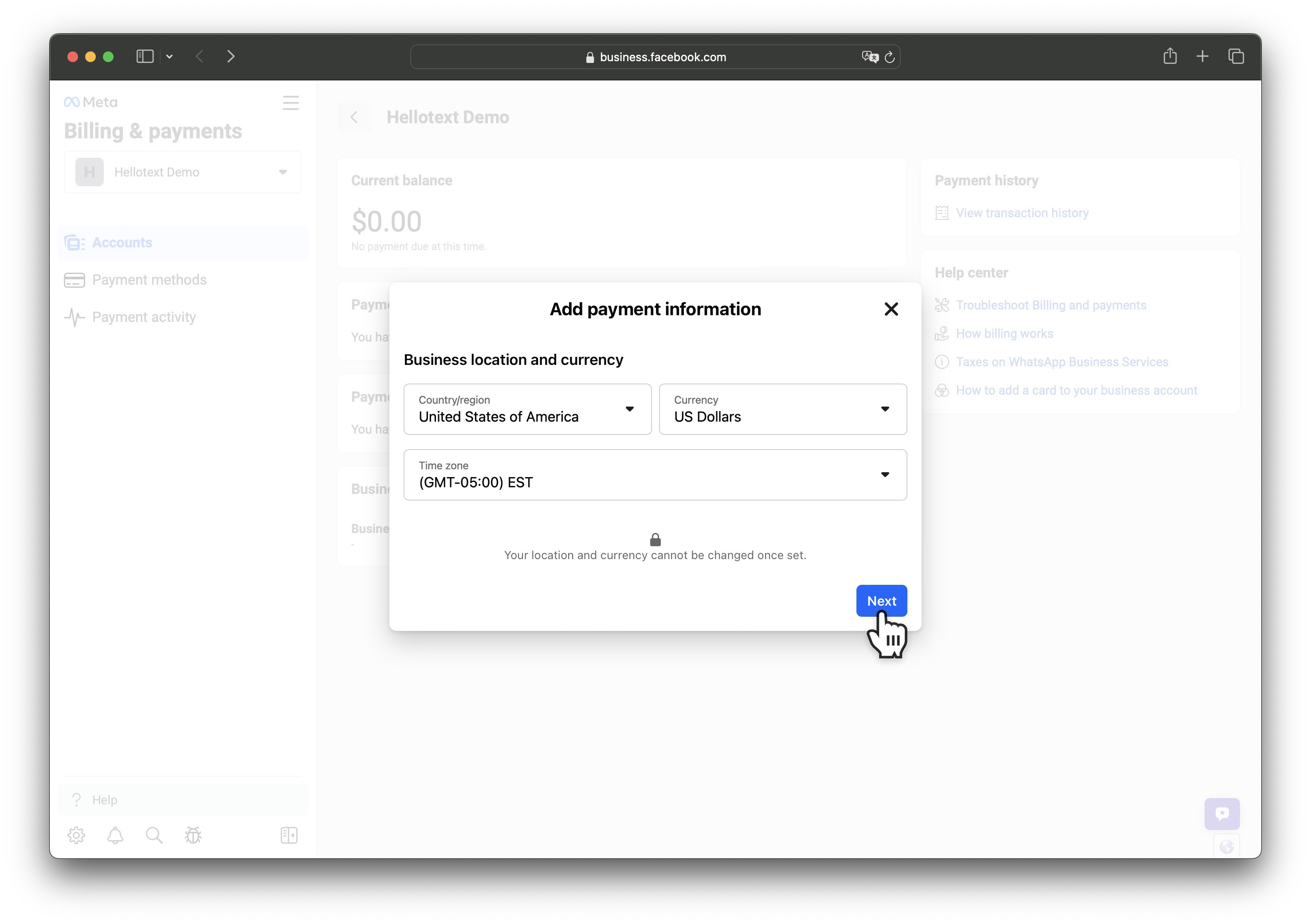Image resolution: width=1311 pixels, height=924 pixels.
Task: Click the Taxes info circle icon
Action: 942,362
